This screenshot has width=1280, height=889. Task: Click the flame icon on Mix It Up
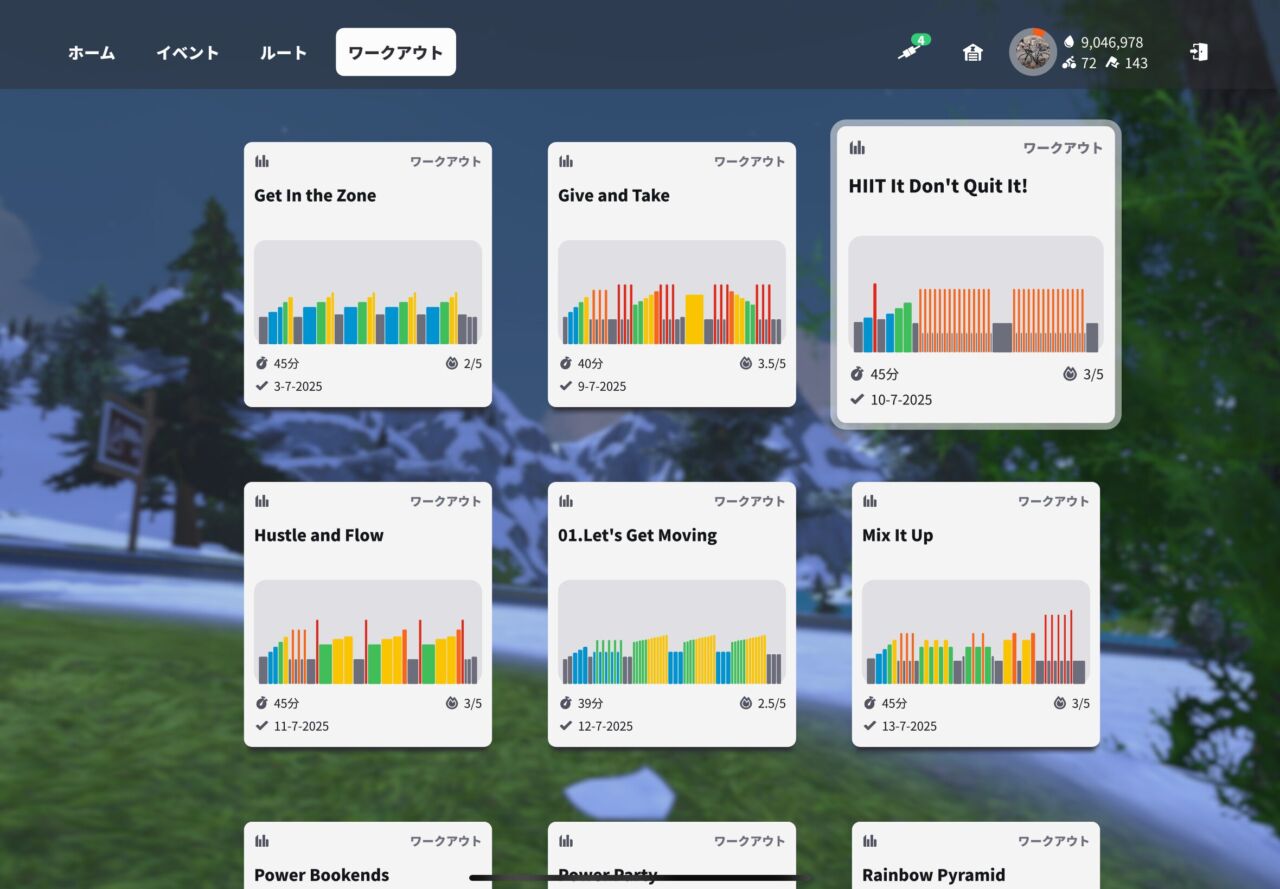[1060, 704]
